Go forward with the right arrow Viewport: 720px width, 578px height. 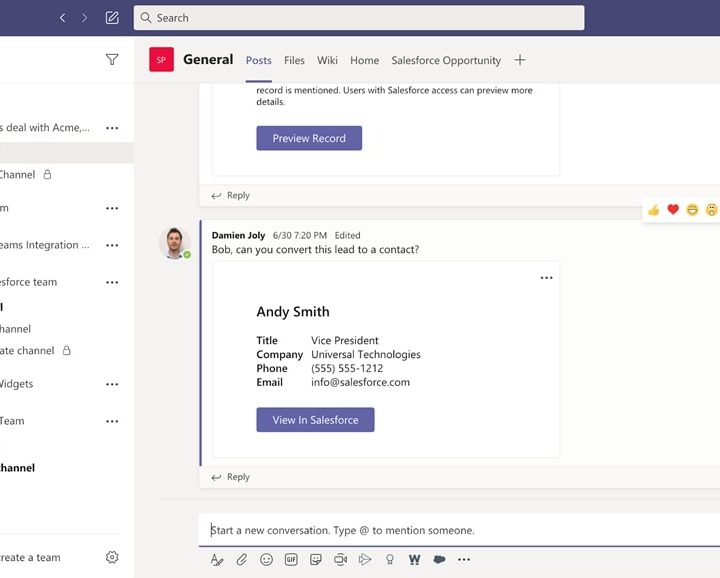click(x=84, y=18)
